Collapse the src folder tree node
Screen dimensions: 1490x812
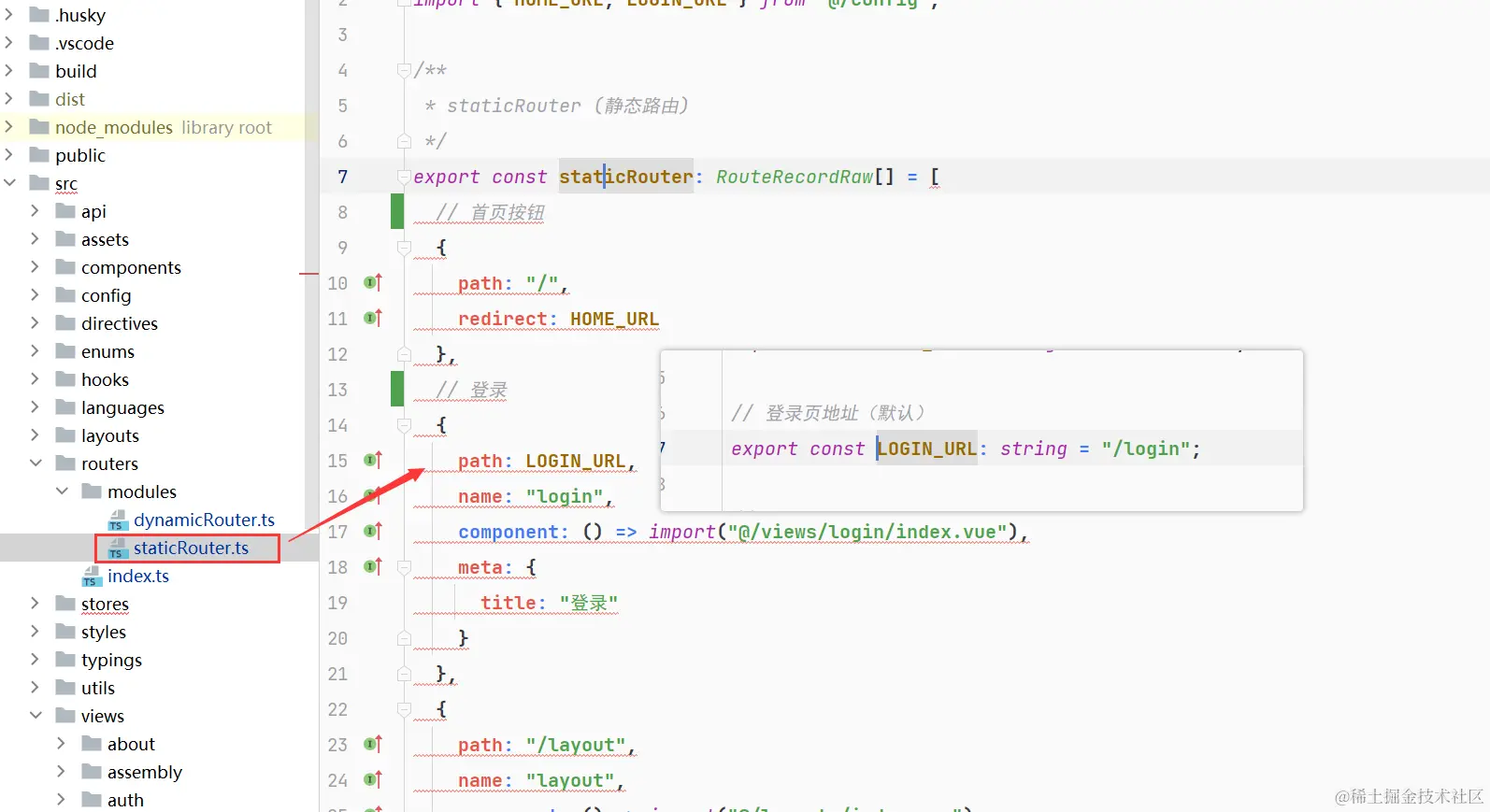tap(10, 183)
